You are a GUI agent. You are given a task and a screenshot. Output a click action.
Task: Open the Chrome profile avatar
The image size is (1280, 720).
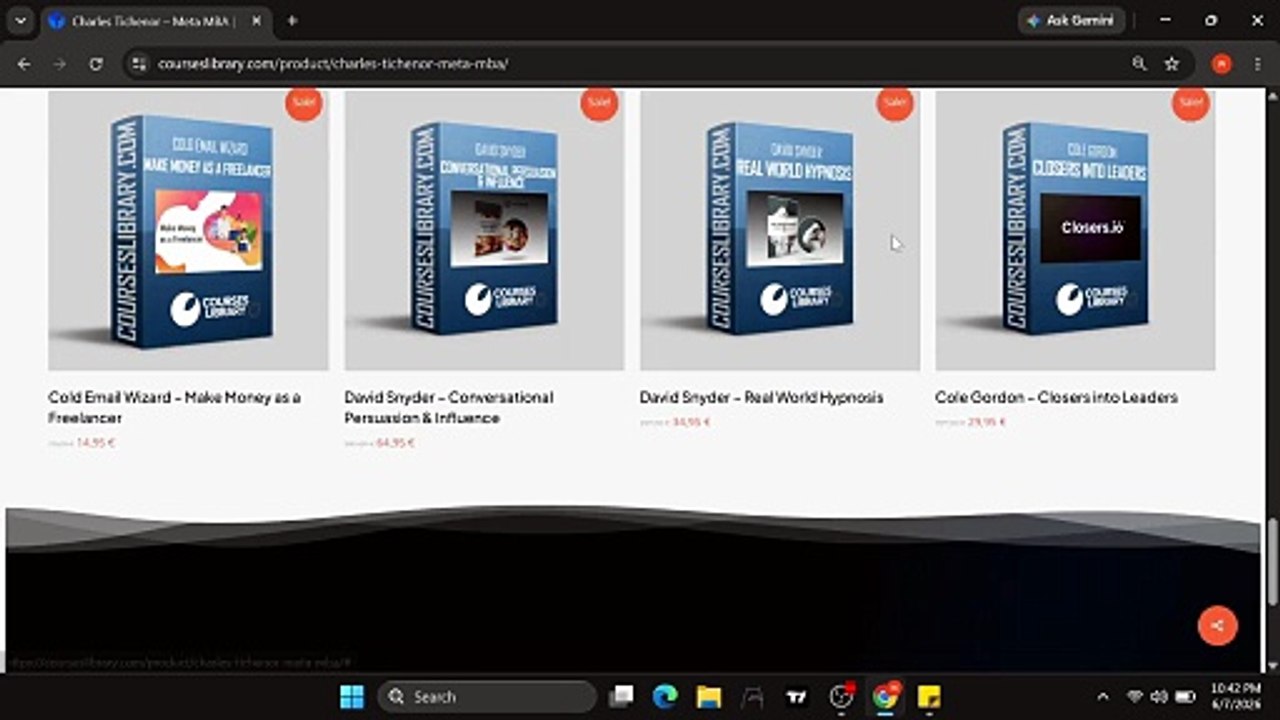1221,63
